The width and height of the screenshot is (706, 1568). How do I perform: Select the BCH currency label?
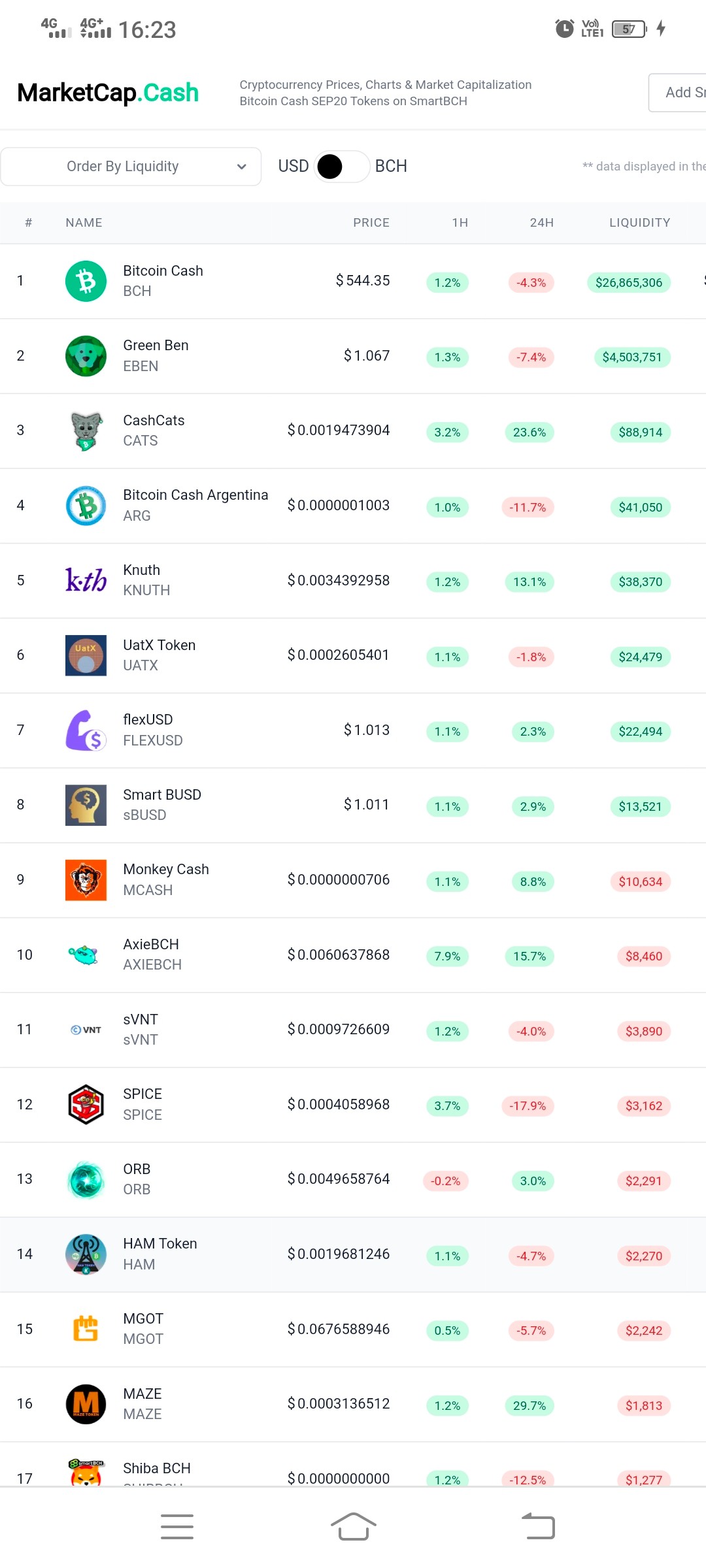point(391,167)
